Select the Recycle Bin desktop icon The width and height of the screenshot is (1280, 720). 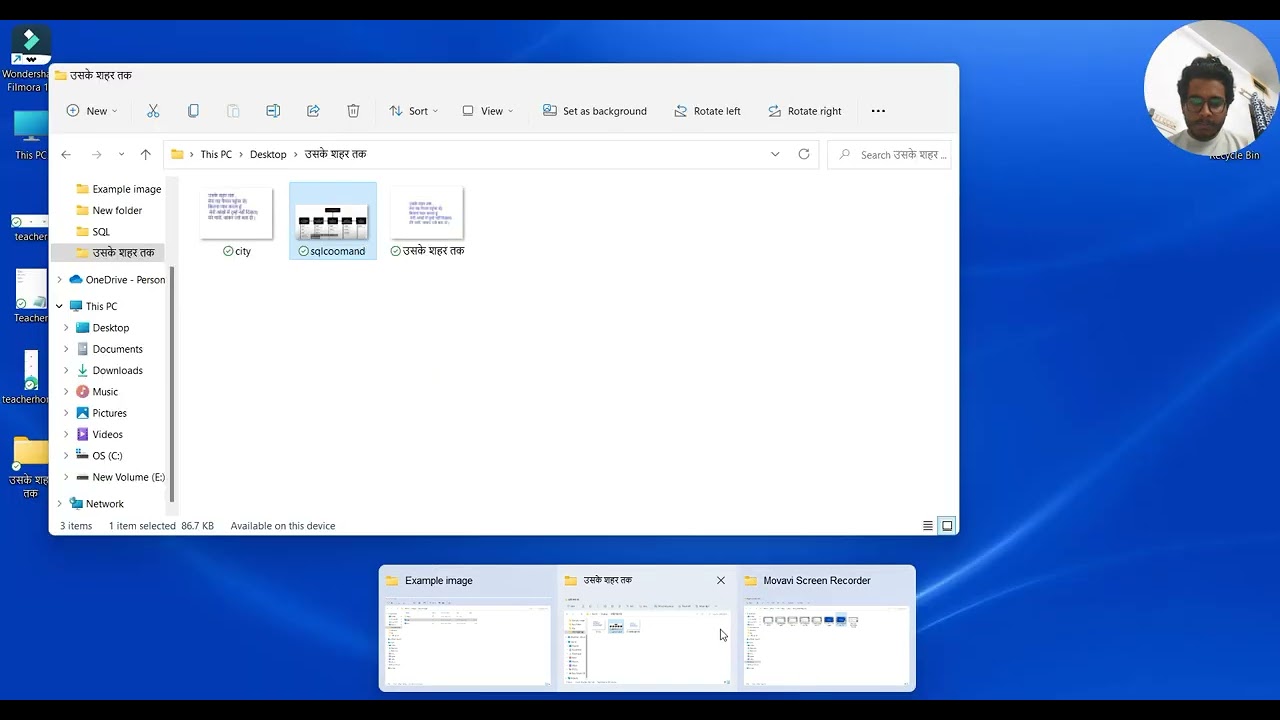pyautogui.click(x=1234, y=155)
